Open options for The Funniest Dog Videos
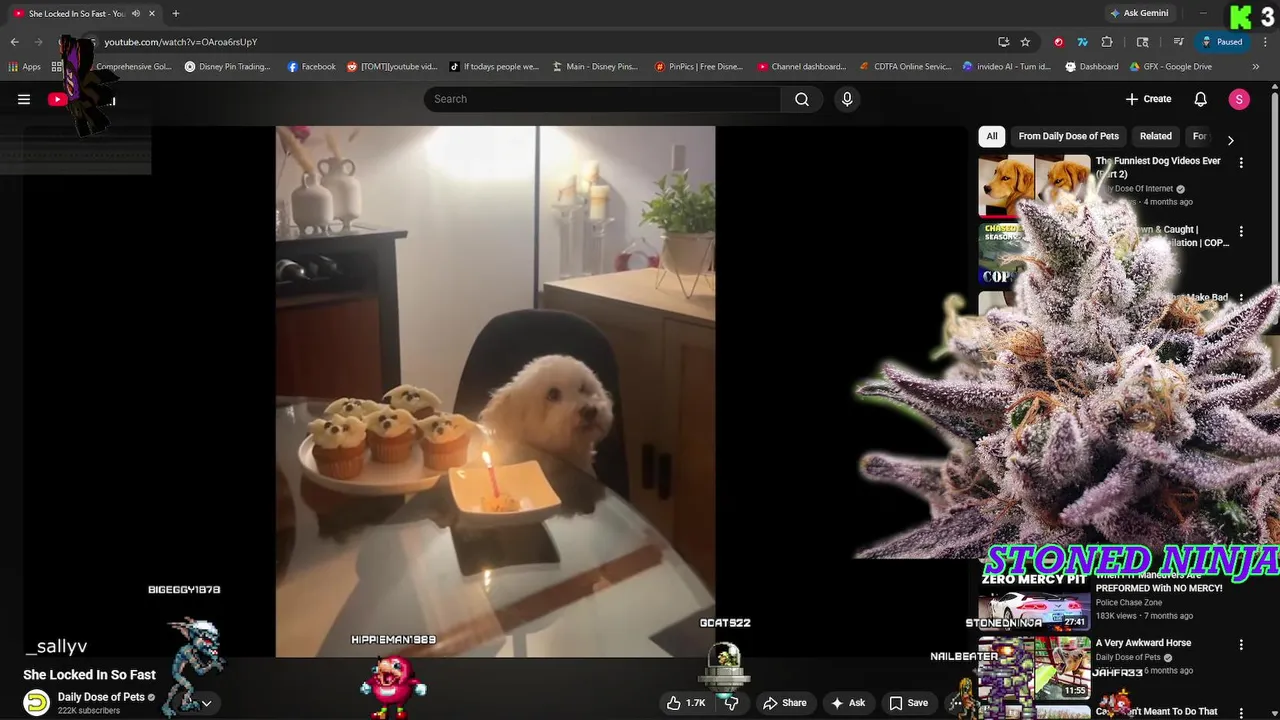The width and height of the screenshot is (1280, 720). 1241,162
